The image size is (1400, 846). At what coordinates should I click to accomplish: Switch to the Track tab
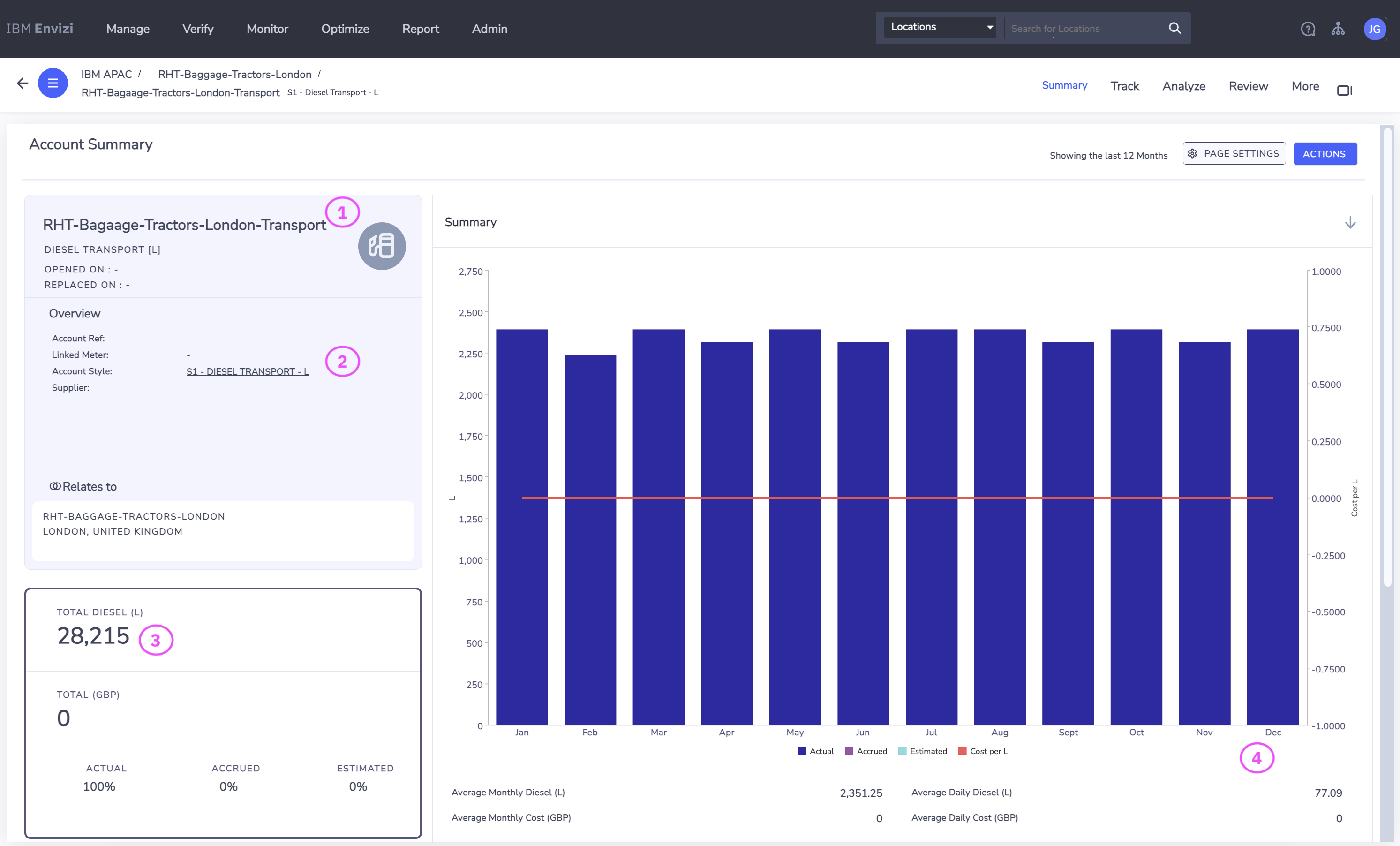[1124, 86]
